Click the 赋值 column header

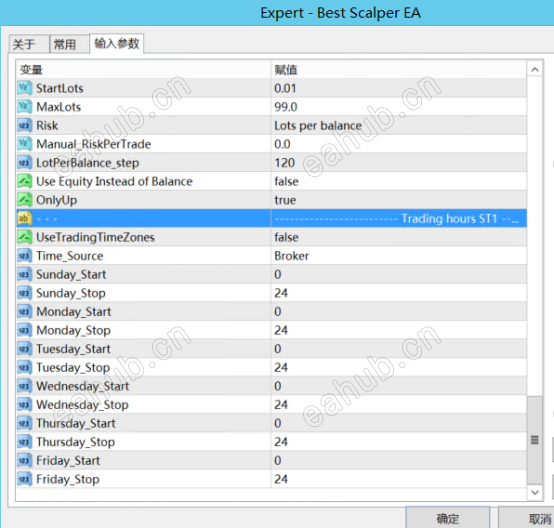coord(399,70)
